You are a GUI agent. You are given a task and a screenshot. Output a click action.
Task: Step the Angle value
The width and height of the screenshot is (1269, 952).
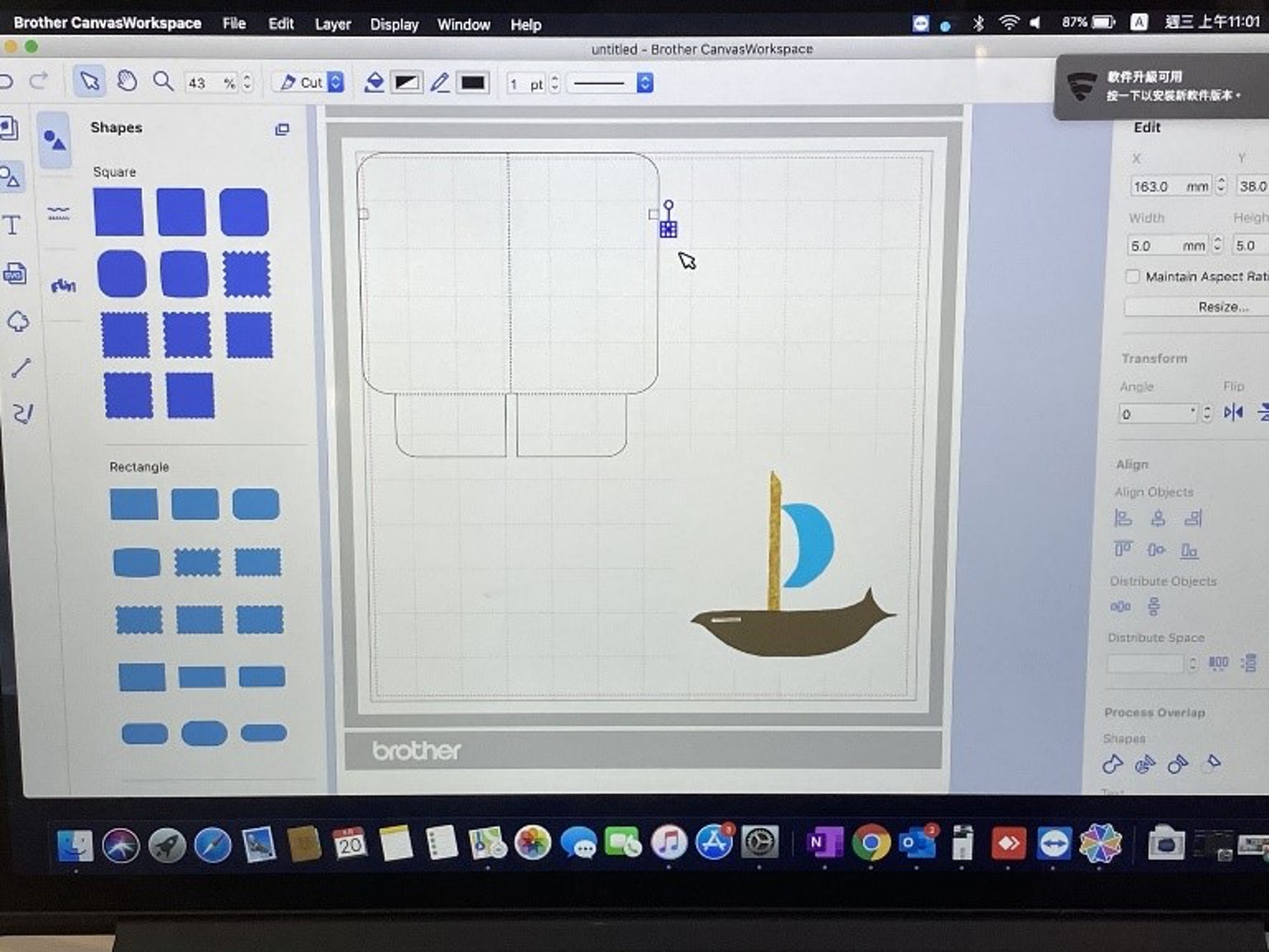(x=1207, y=414)
